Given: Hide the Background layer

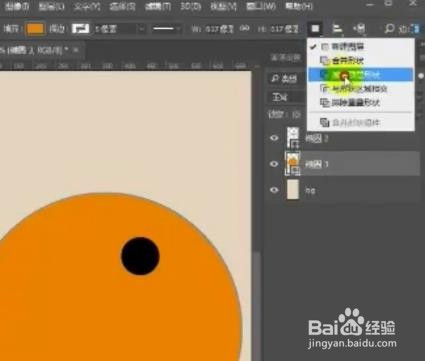Looking at the screenshot, I should (x=274, y=190).
